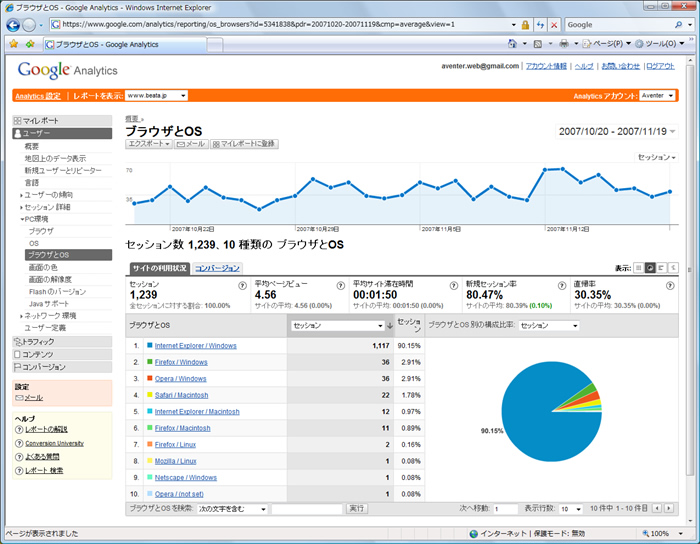This screenshot has height=544, width=700.
Task: Click the red swatch for Opera / Windows
Action: tap(150, 378)
